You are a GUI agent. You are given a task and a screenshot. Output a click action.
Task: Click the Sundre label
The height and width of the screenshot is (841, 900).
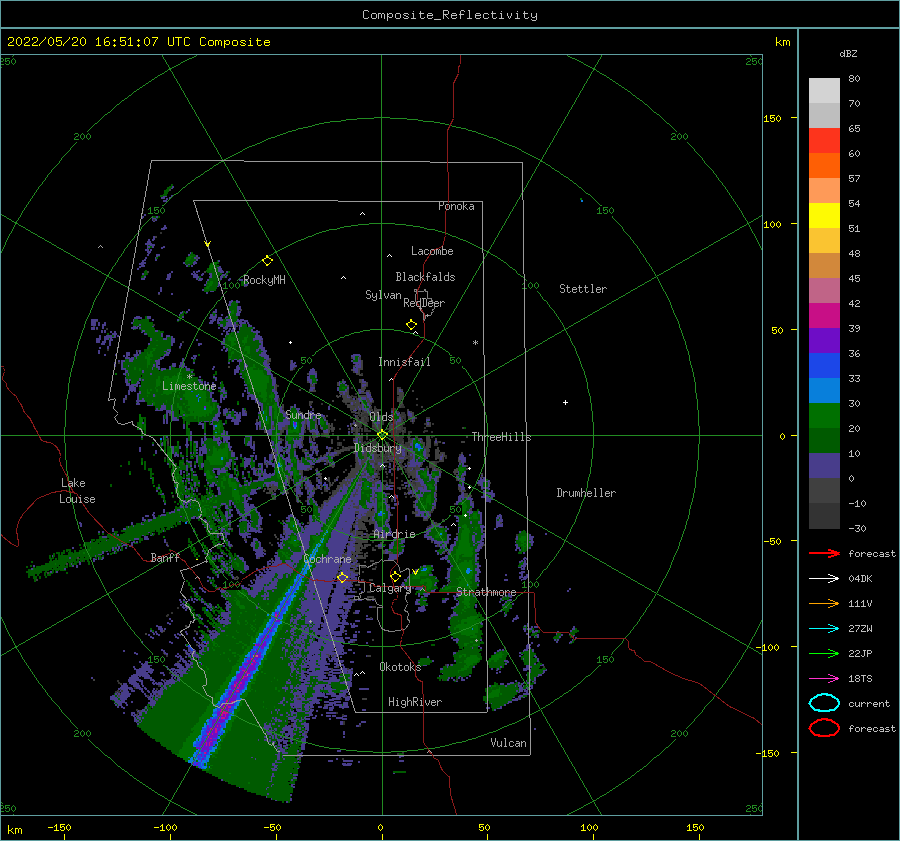click(x=302, y=414)
